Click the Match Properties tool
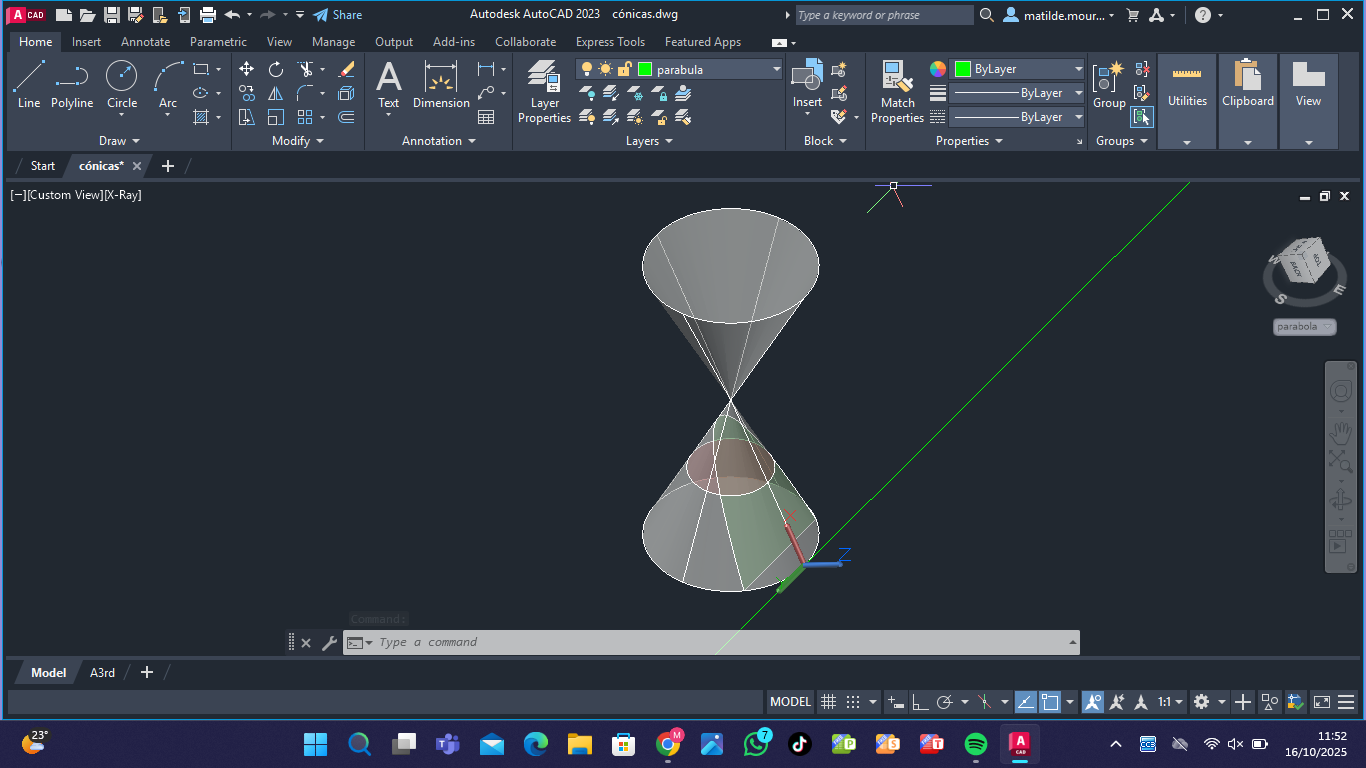1366x768 pixels. (x=897, y=92)
